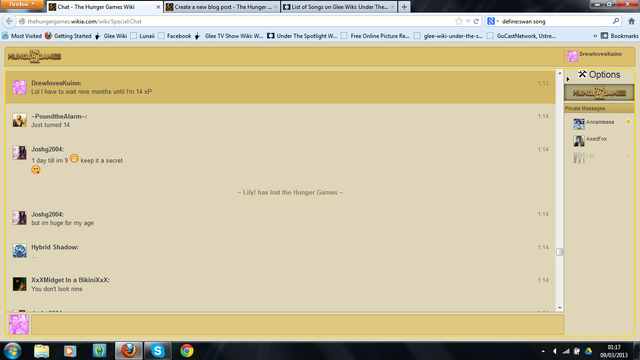Click the star icon next to Annamisasa
Viewport: 640px width, 360px height.
[x=628, y=121]
